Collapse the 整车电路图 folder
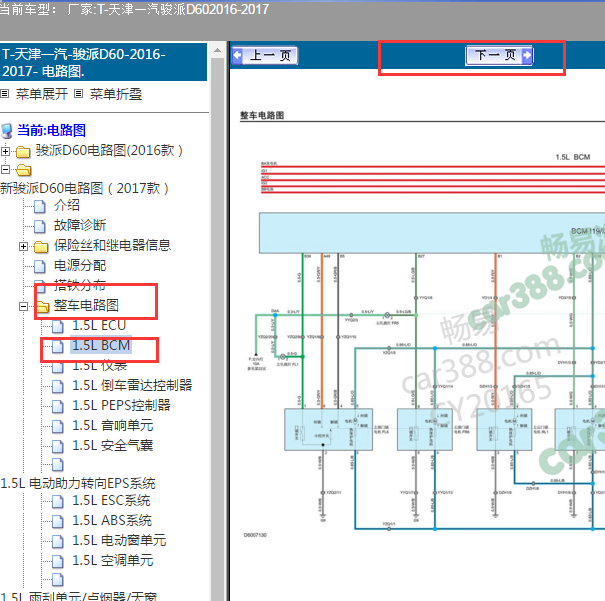Screen dimensions: 605x601 (24, 306)
